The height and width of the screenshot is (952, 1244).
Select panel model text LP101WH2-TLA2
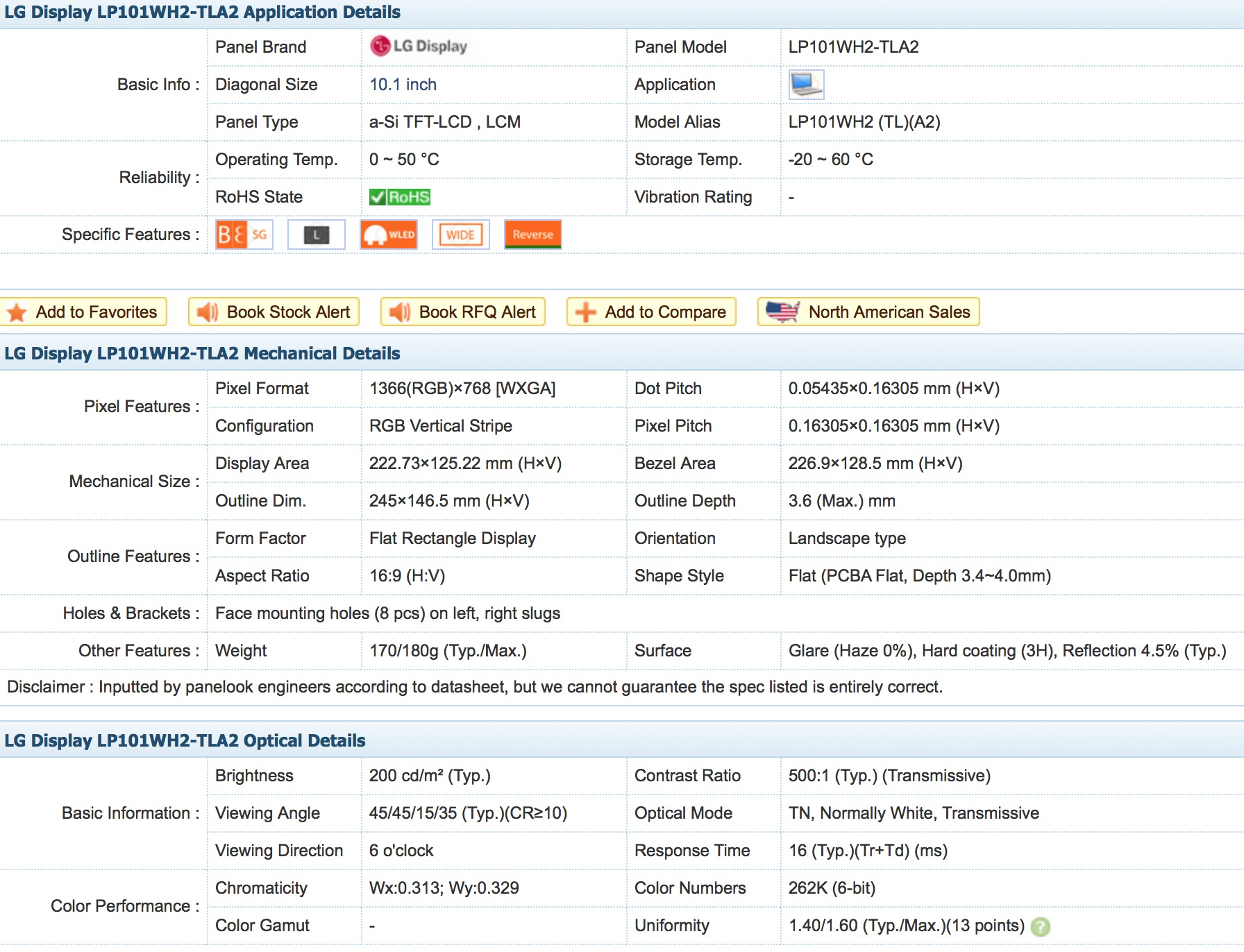pyautogui.click(x=853, y=47)
